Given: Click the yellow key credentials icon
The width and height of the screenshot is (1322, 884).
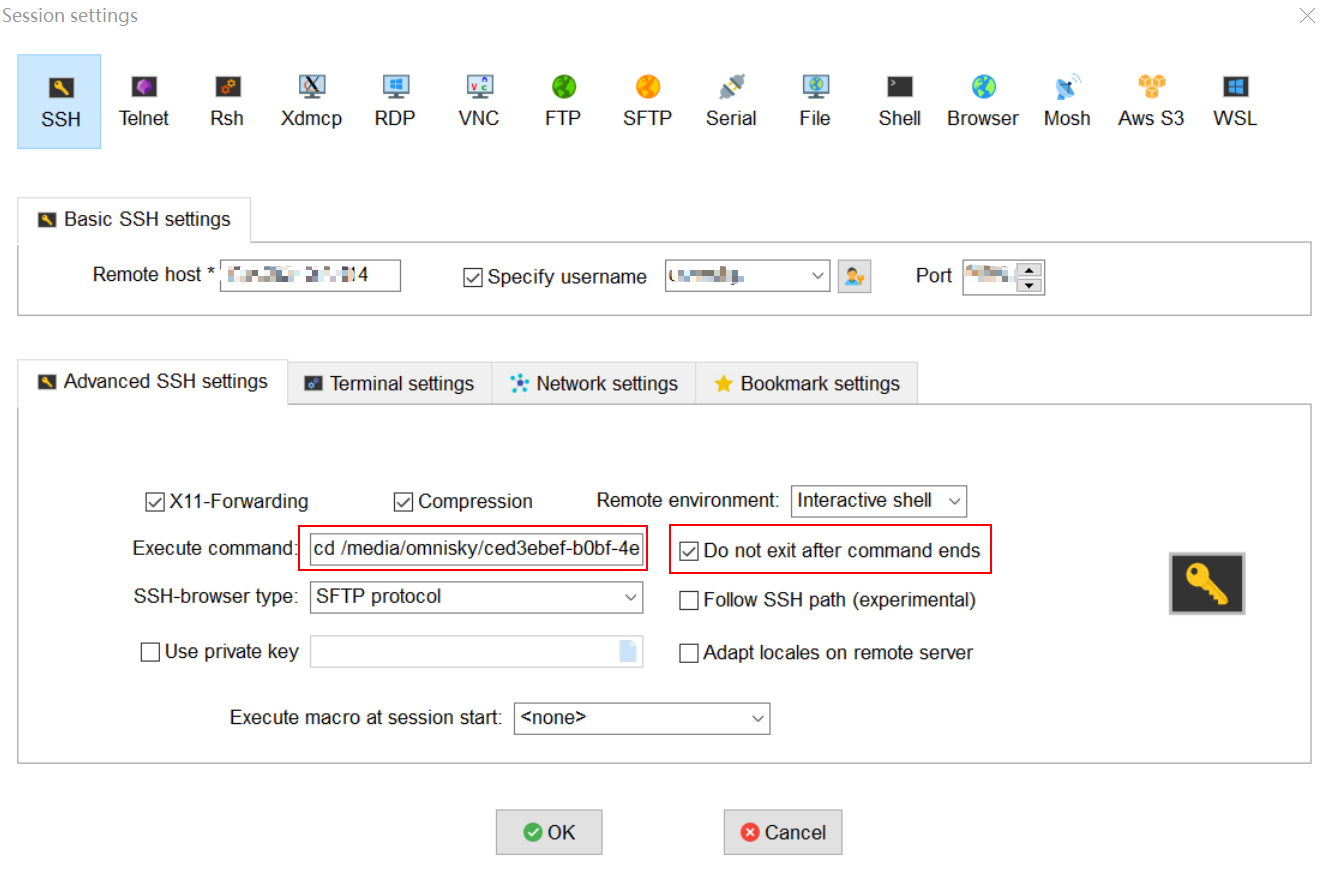Looking at the screenshot, I should click(x=1206, y=583).
